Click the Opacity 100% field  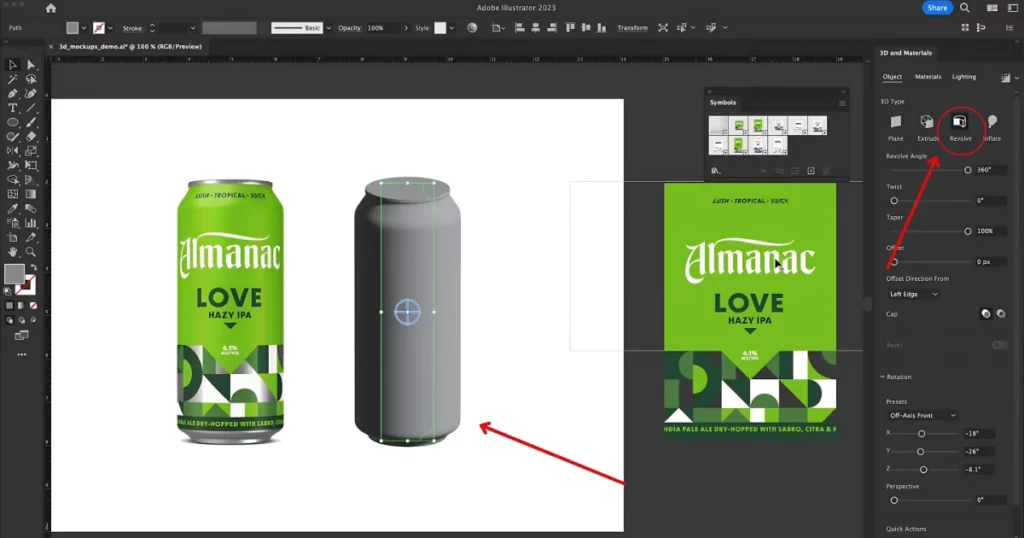coord(382,28)
